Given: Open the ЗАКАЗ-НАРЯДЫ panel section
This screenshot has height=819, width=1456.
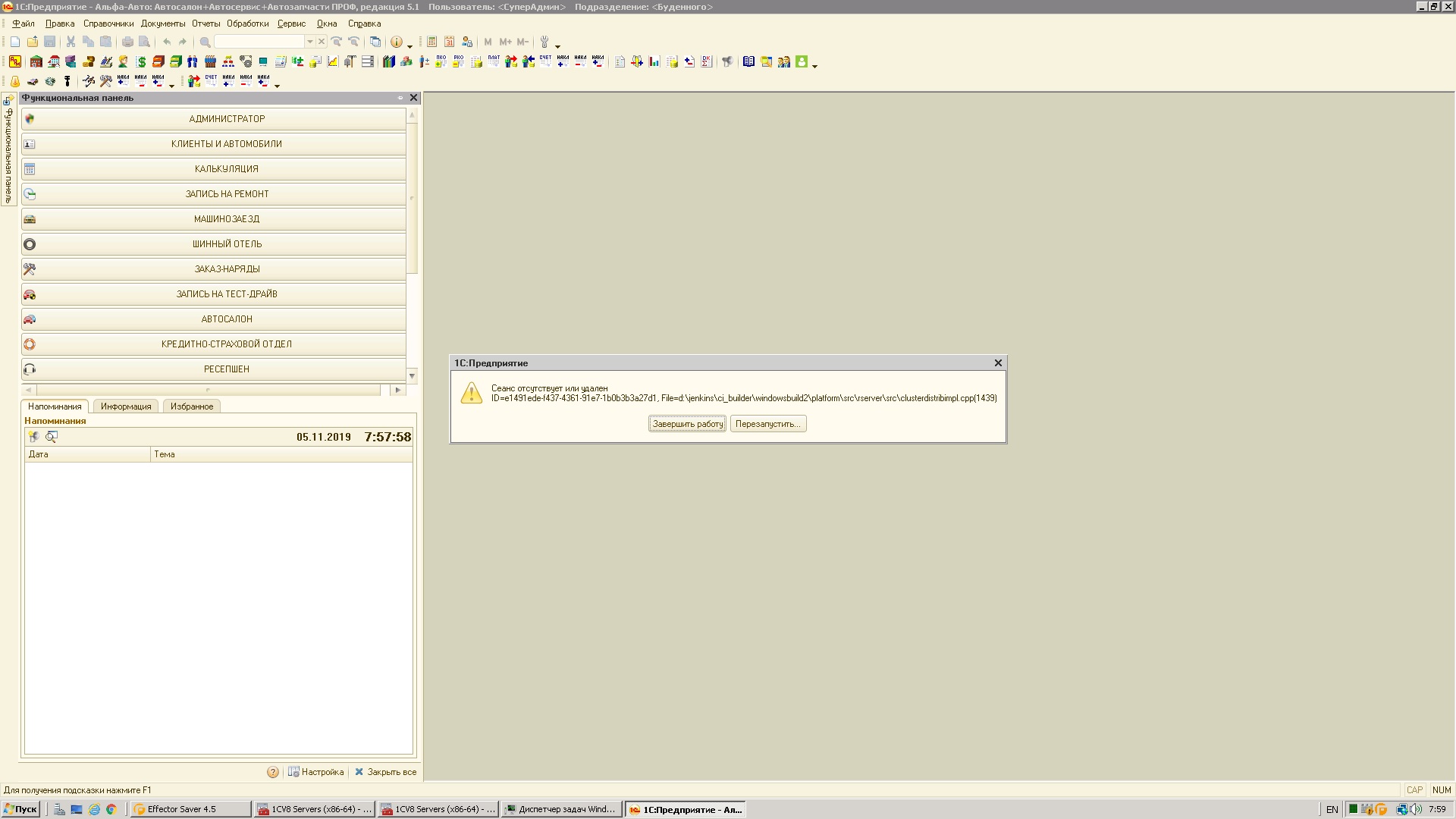Looking at the screenshot, I should click(214, 269).
